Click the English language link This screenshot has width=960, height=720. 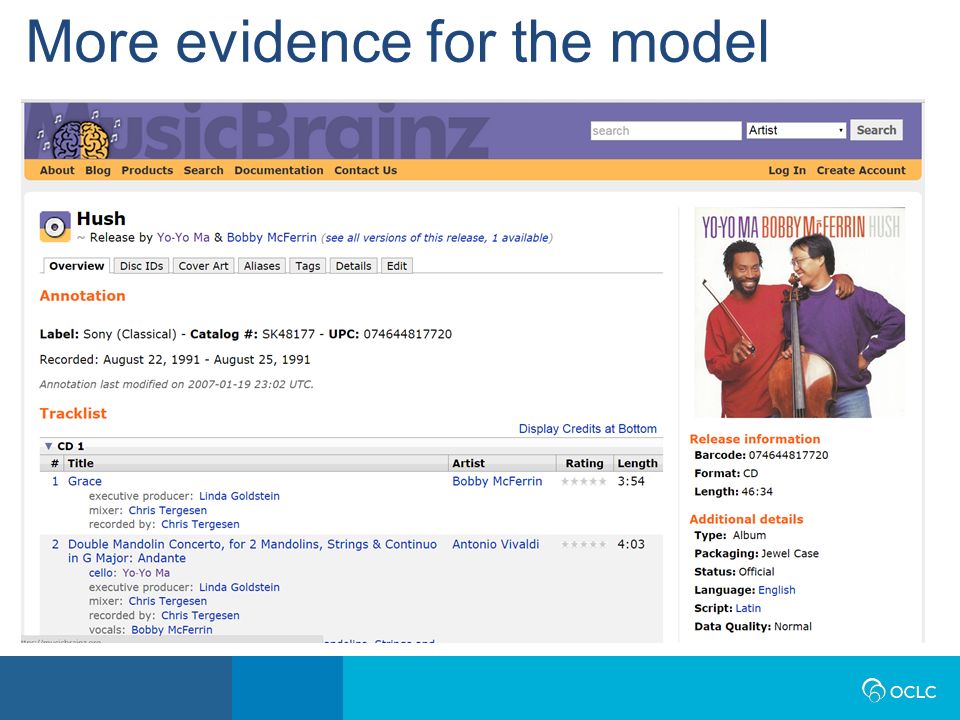[x=776, y=590]
